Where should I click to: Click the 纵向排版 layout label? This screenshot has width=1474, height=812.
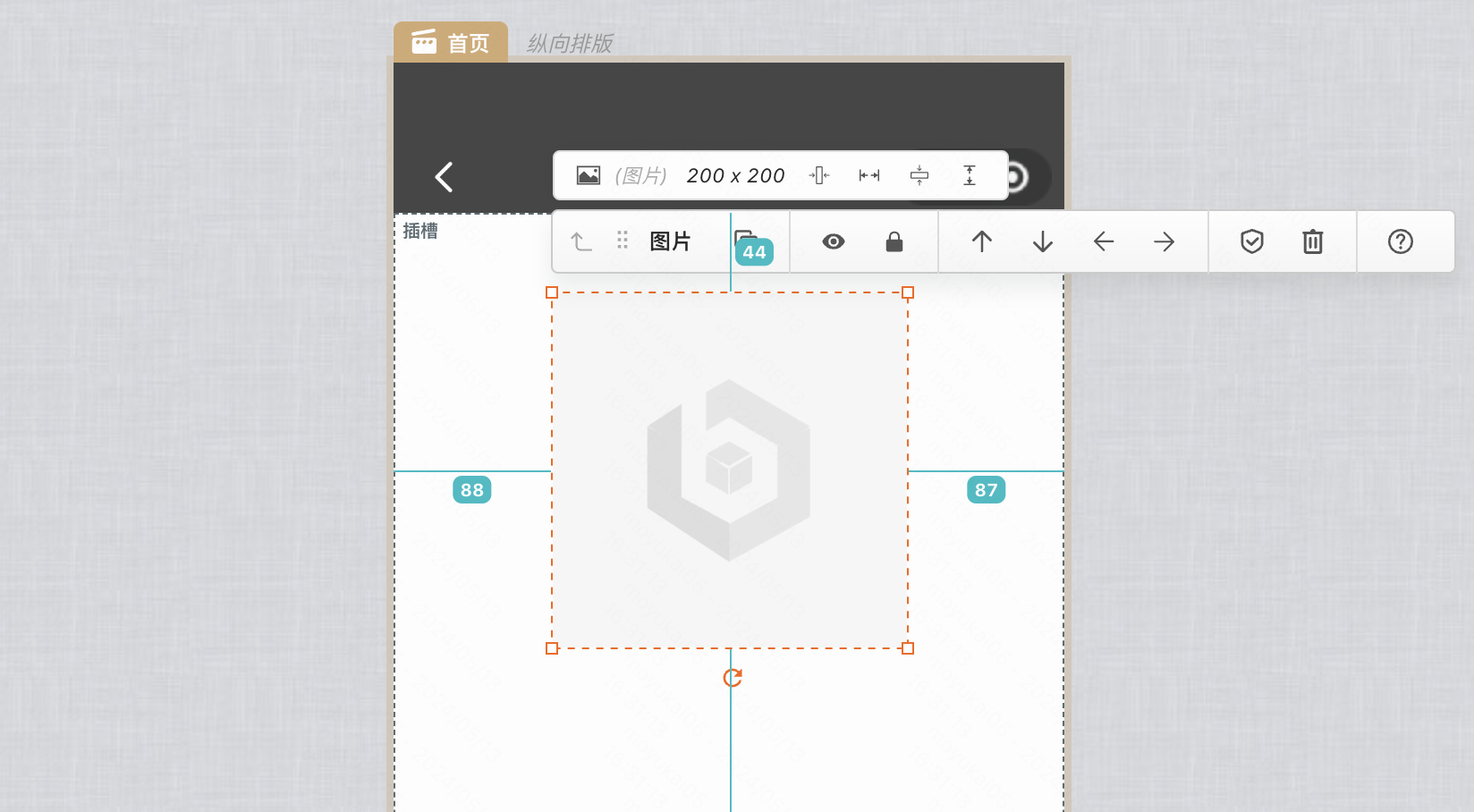pyautogui.click(x=570, y=43)
